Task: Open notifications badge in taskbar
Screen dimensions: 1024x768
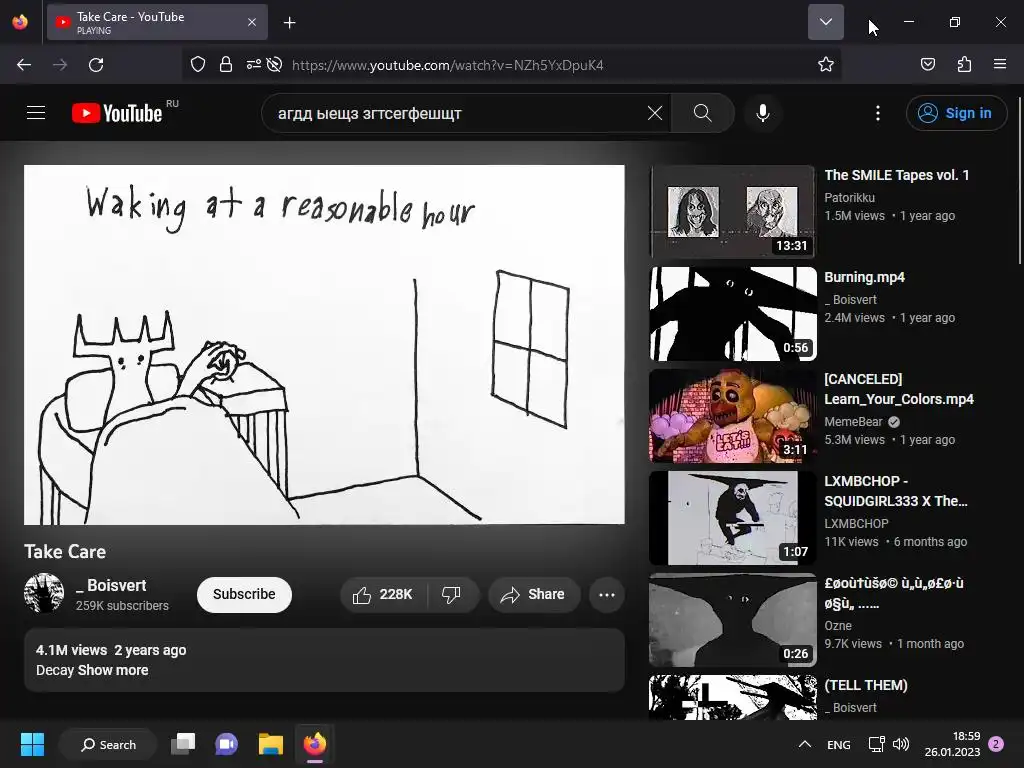Action: point(996,744)
